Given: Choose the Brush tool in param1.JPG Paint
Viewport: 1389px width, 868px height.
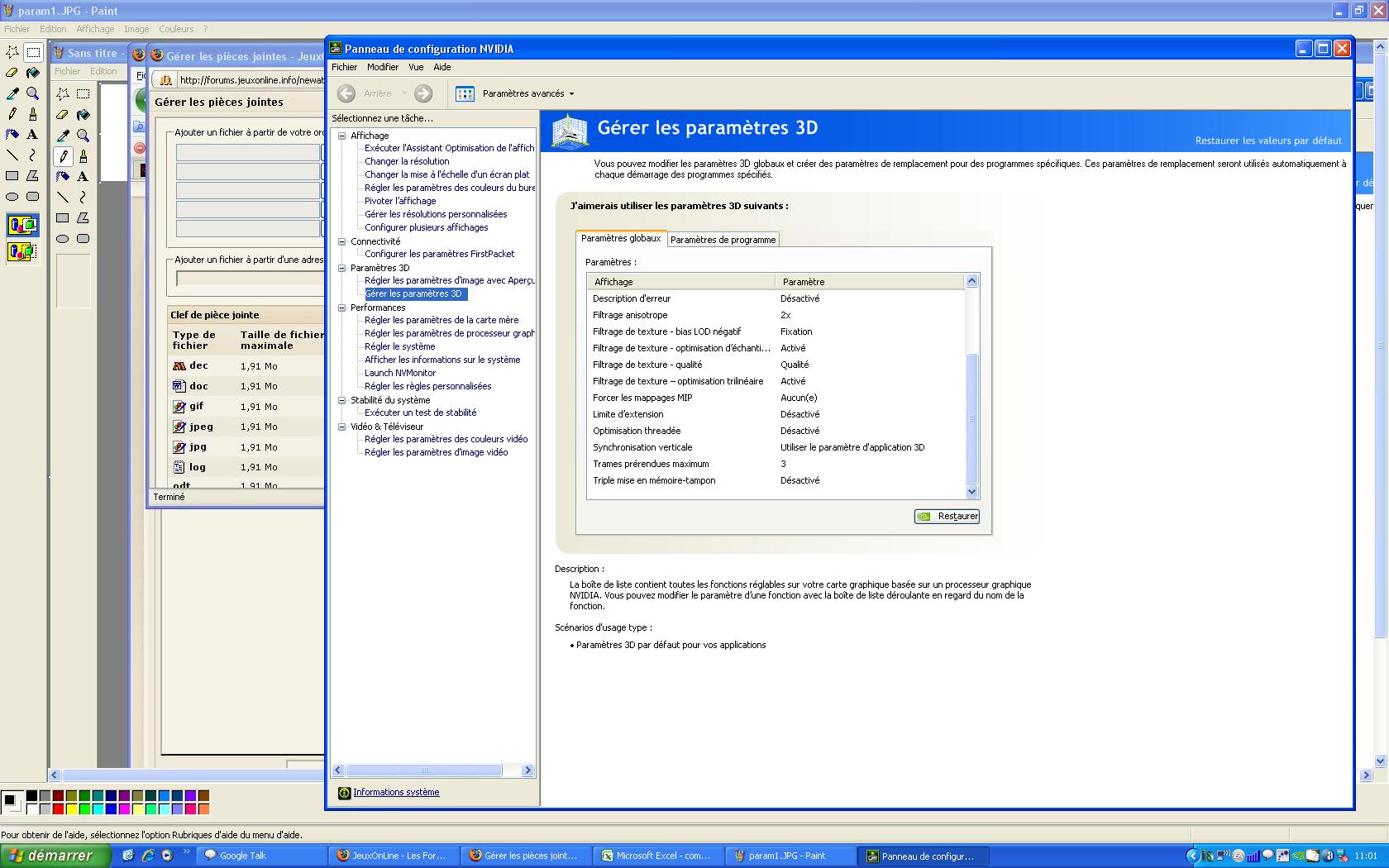Looking at the screenshot, I should click(x=33, y=114).
